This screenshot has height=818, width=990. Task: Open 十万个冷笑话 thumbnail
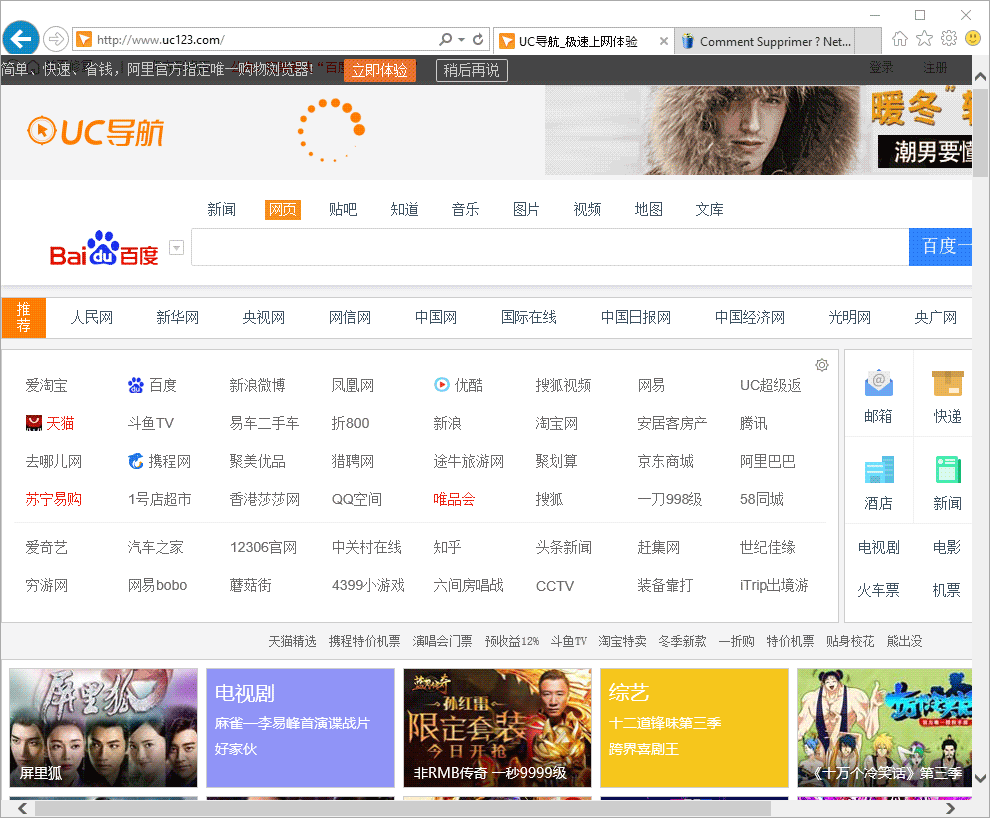[x=885, y=728]
